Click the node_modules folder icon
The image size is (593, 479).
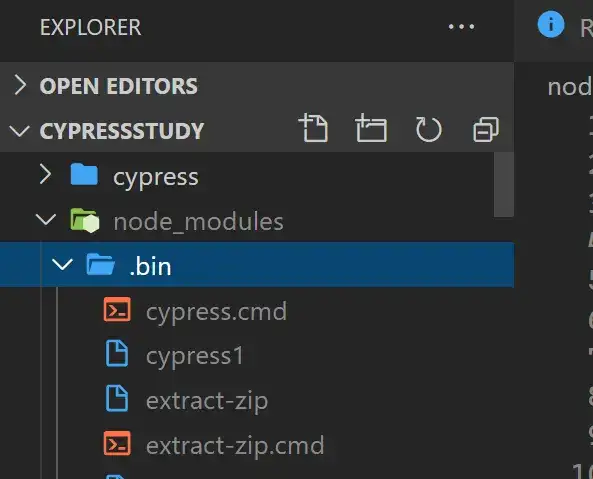click(85, 220)
